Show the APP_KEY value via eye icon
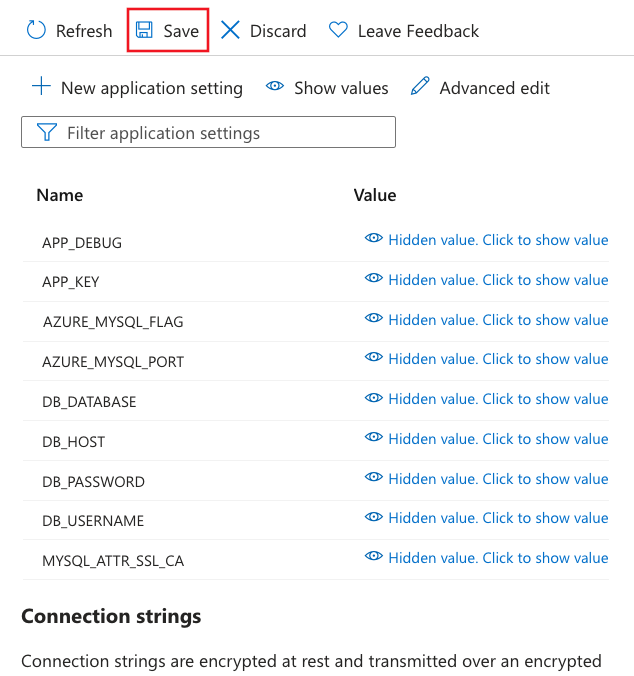Screen dimensions: 634x676 pyautogui.click(x=374, y=279)
